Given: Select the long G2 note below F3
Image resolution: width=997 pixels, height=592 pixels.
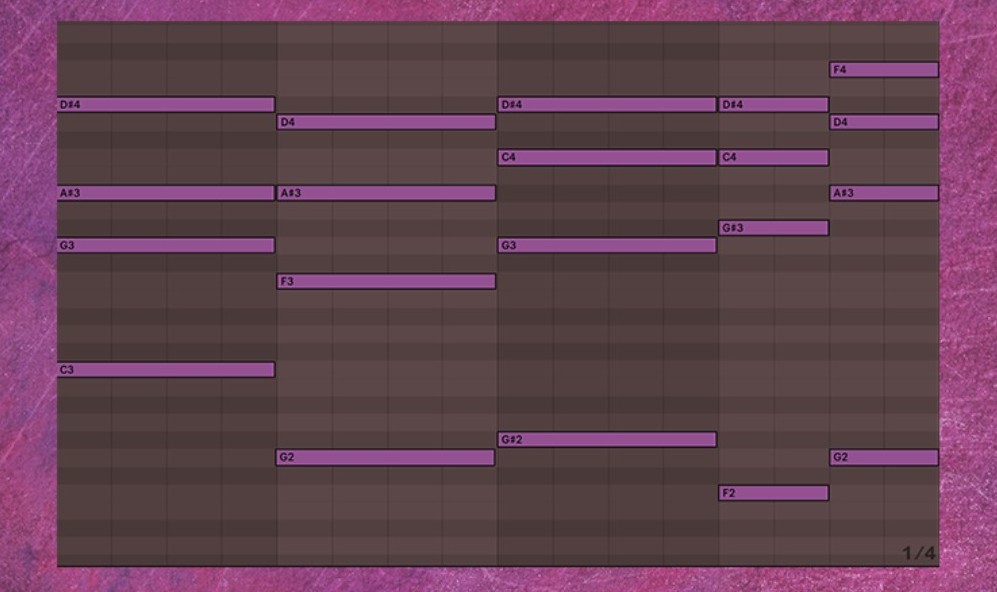Looking at the screenshot, I should (x=385, y=457).
